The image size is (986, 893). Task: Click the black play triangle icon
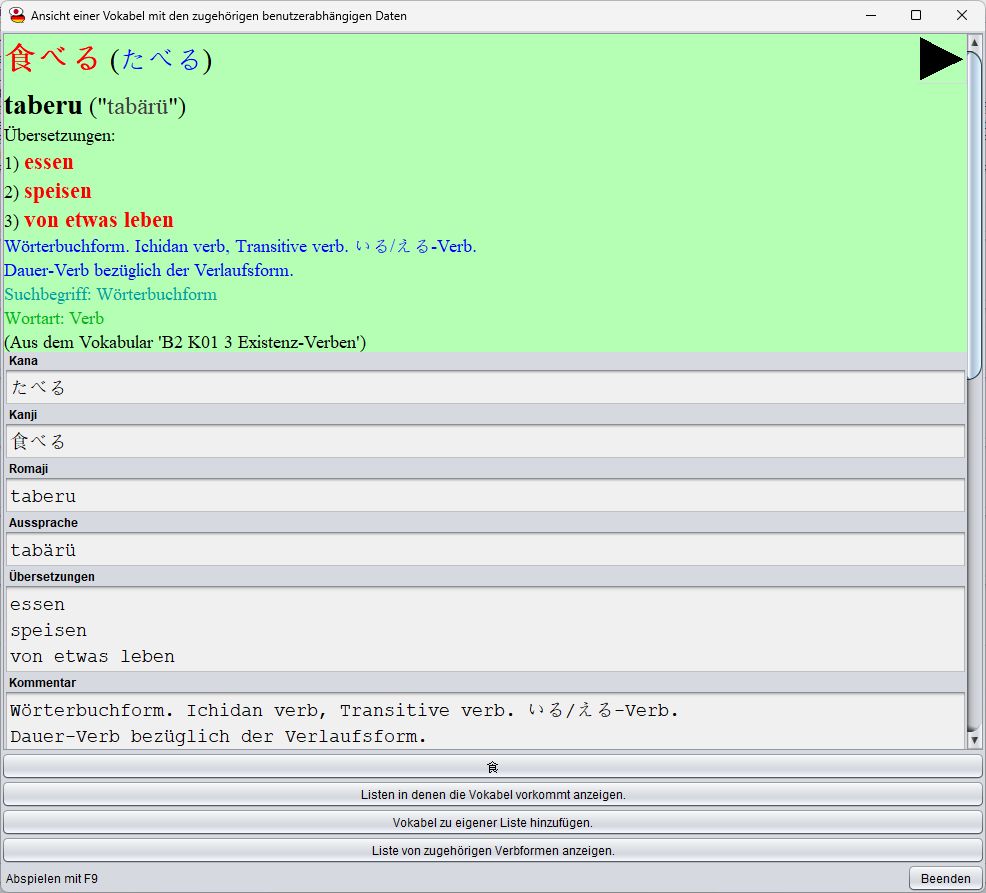940,59
